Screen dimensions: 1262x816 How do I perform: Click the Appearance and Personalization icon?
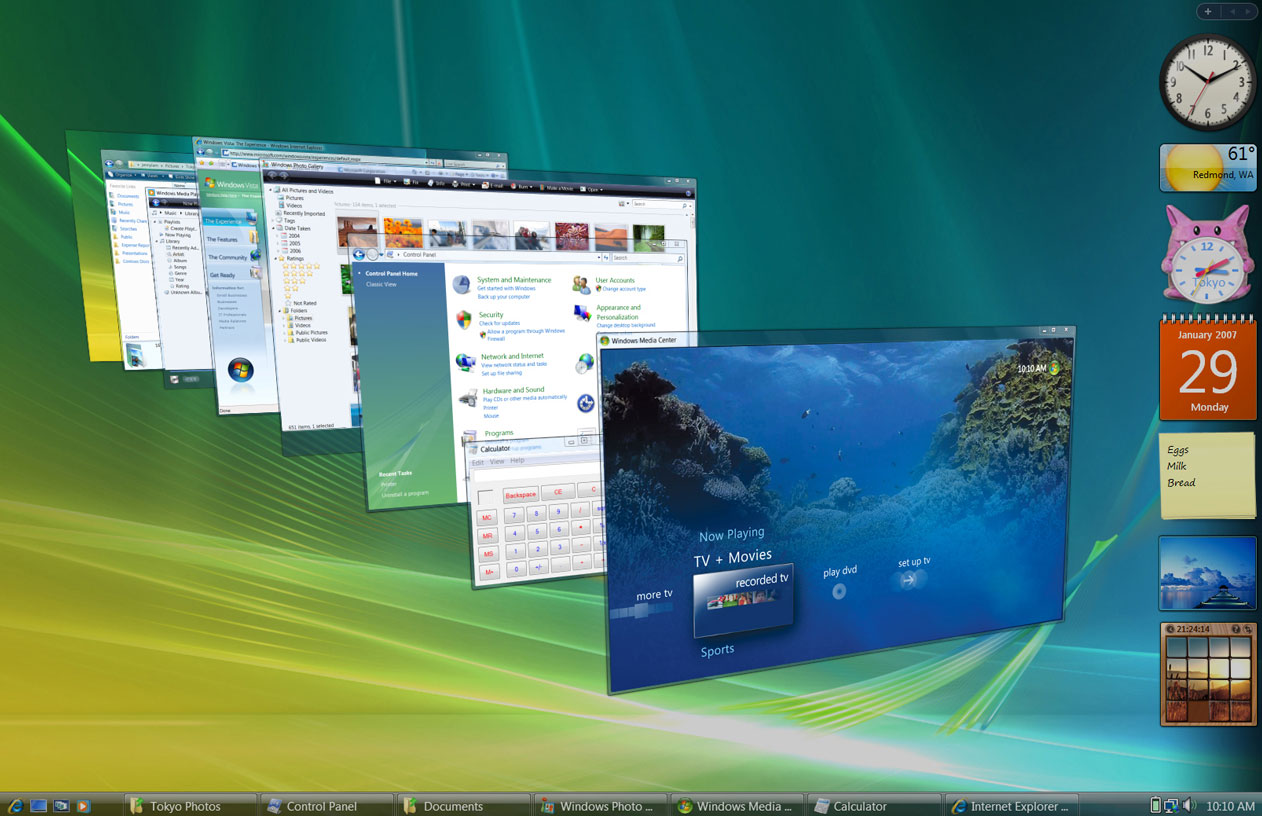tap(583, 314)
